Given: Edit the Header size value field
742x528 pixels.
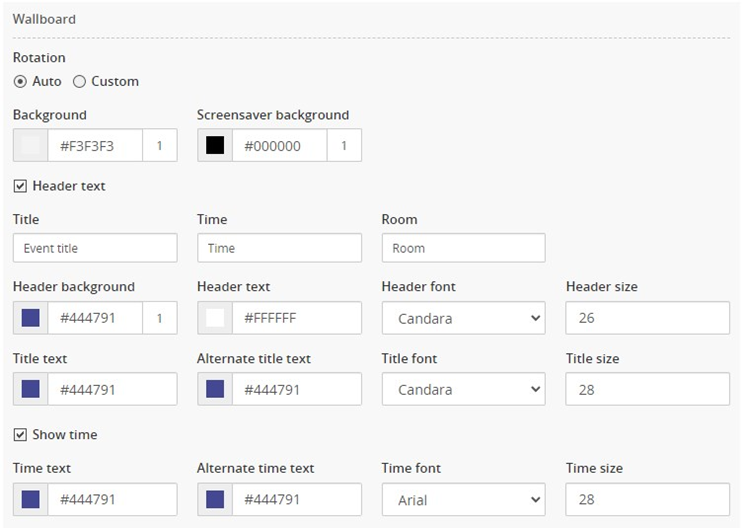Looking at the screenshot, I should [x=647, y=318].
